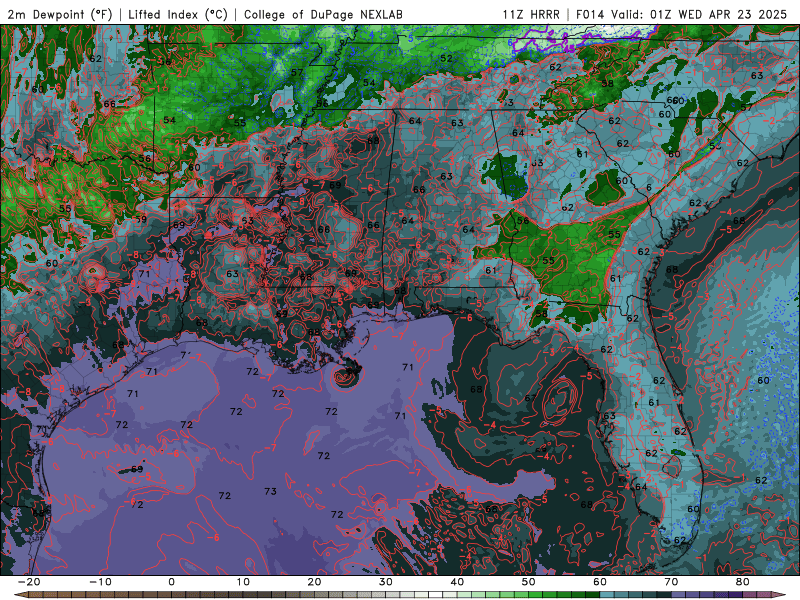Click the "Lifted Index (°C)" header label

point(178,14)
